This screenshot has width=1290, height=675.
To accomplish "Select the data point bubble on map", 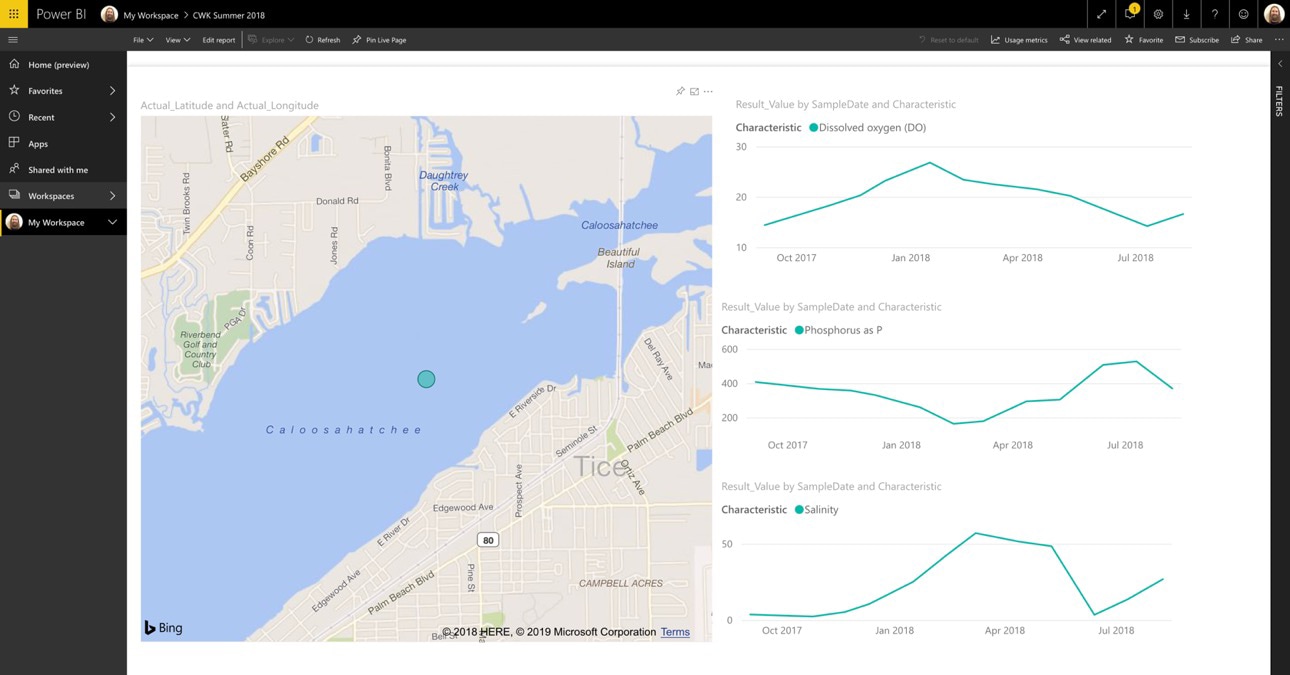I will (x=426, y=379).
